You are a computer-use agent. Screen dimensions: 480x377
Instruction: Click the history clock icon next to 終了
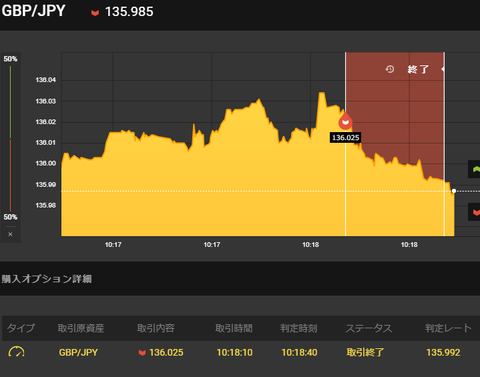pyautogui.click(x=390, y=69)
